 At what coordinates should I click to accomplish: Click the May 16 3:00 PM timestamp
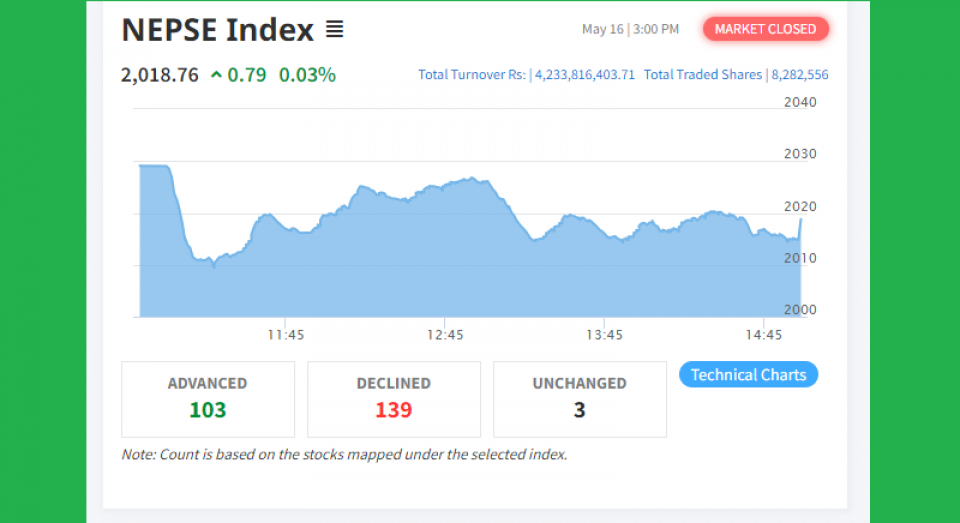[630, 29]
